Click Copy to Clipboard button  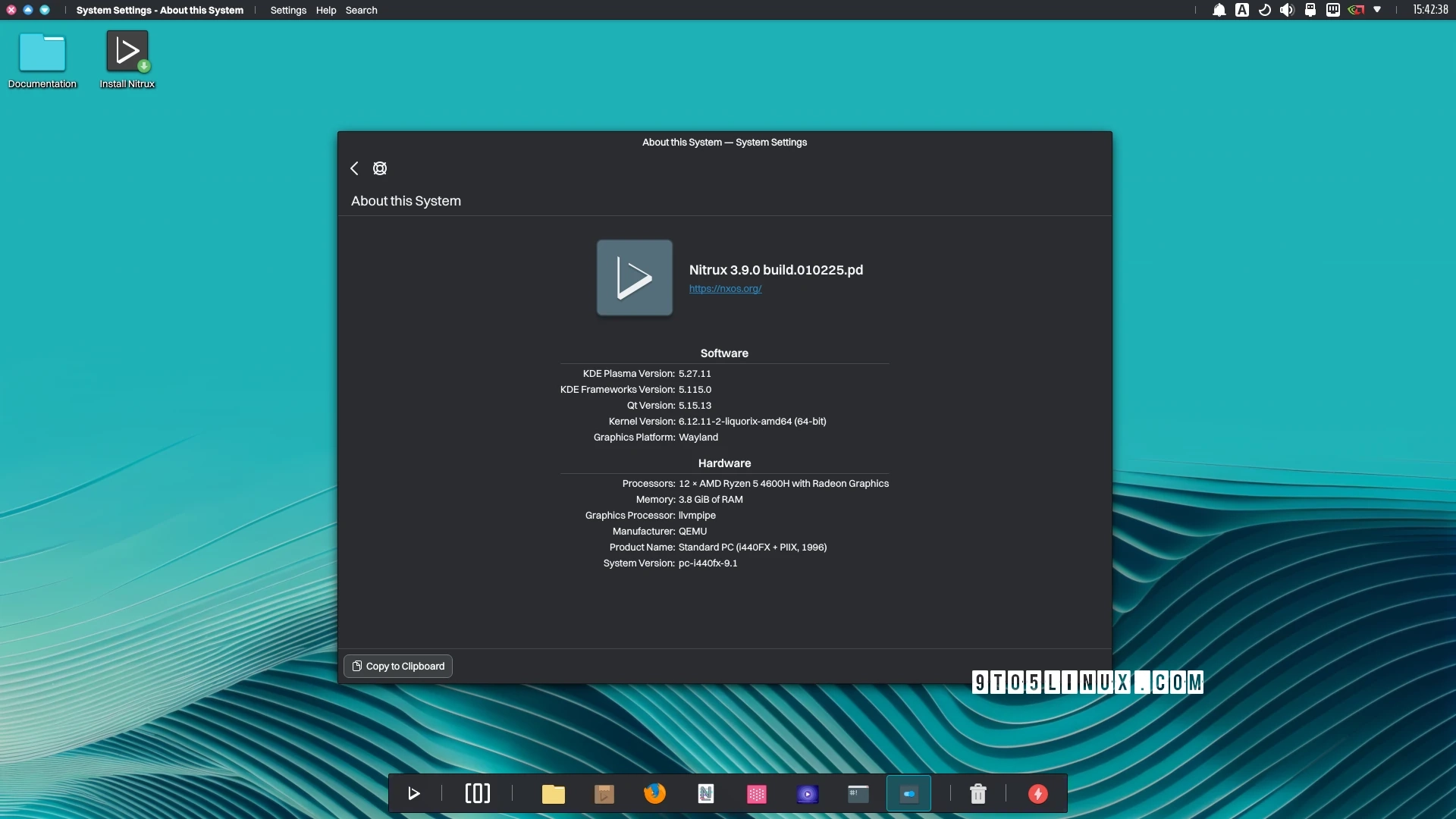398,665
